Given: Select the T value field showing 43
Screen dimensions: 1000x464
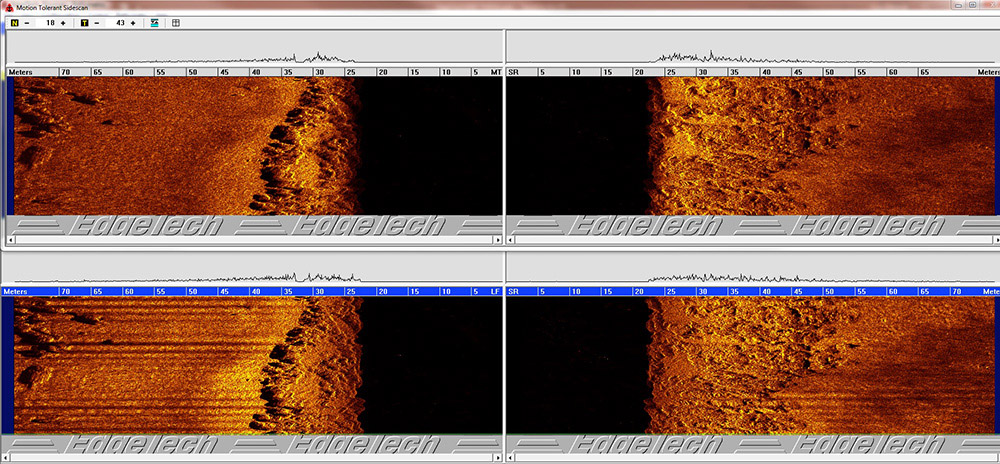Looking at the screenshot, I should coord(115,23).
